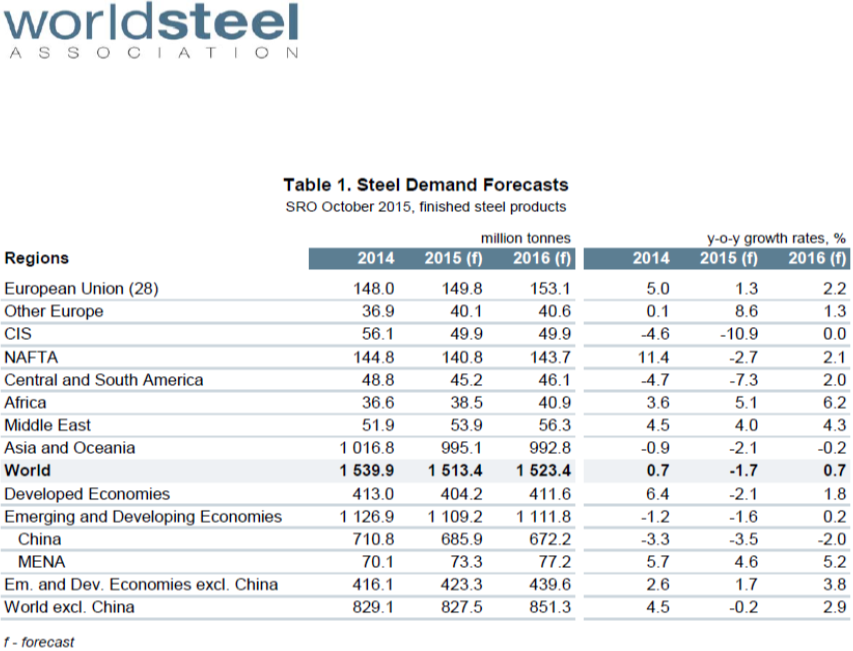This screenshot has height=651, width=853.
Task: Click the 'Middle East' row label
Action: tap(47, 425)
